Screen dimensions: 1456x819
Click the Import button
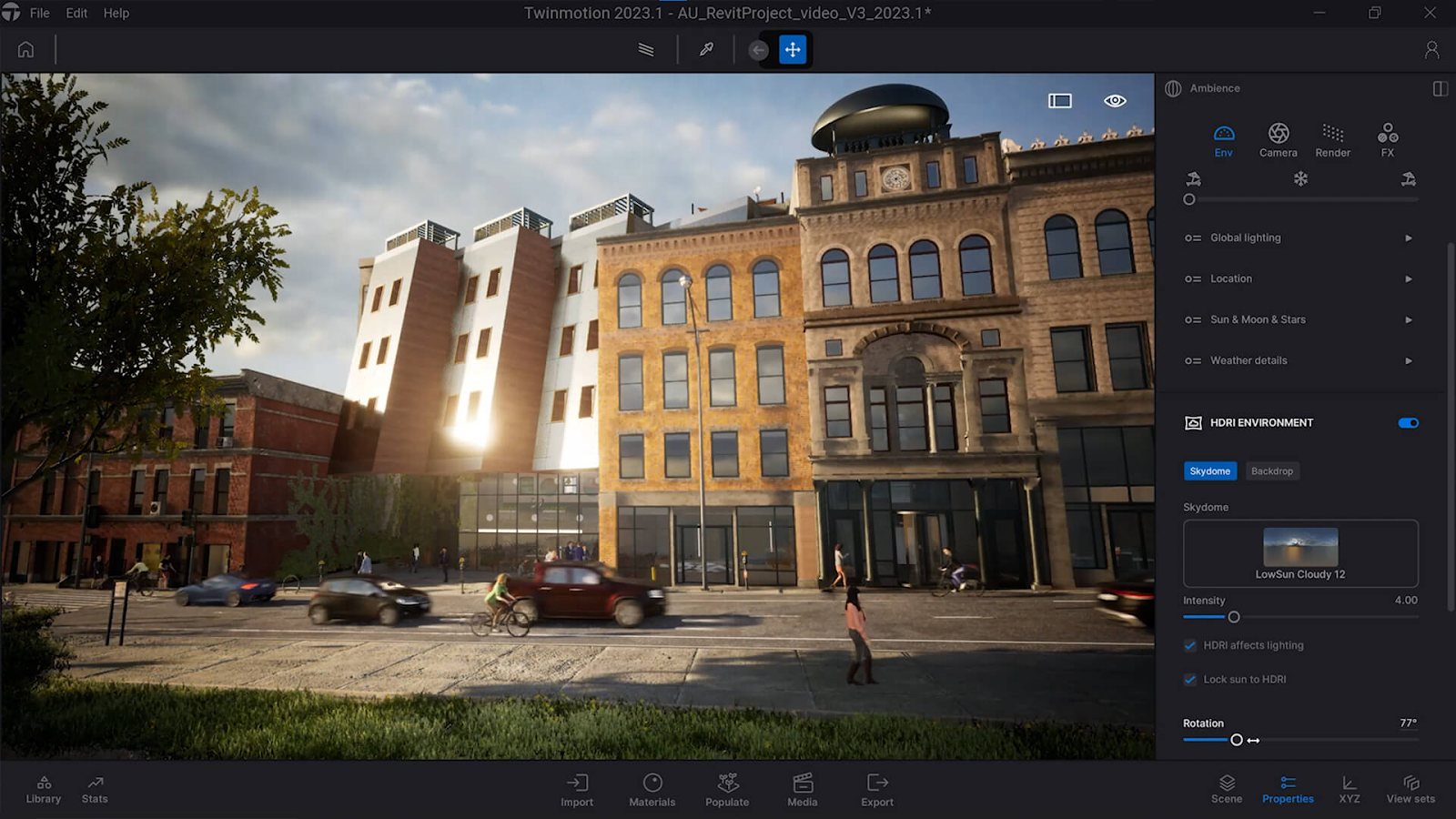tap(577, 790)
